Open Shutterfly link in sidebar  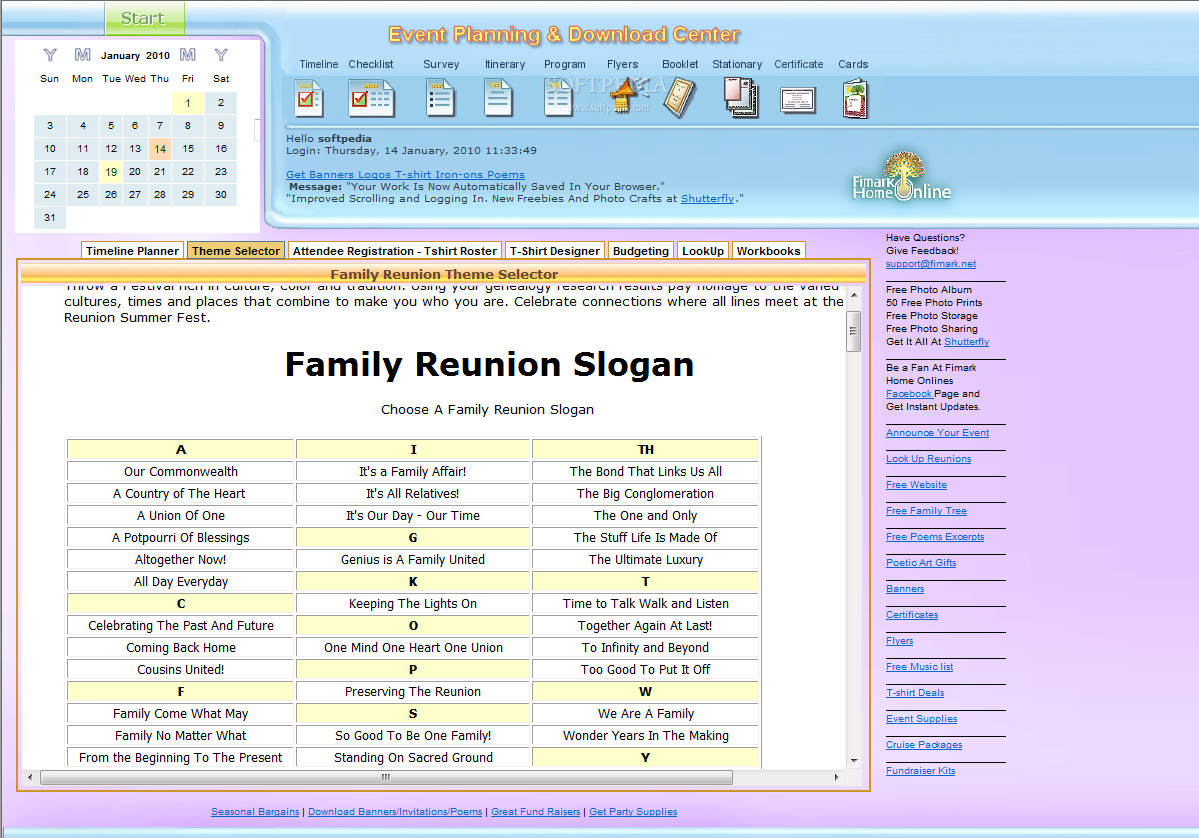pos(967,342)
